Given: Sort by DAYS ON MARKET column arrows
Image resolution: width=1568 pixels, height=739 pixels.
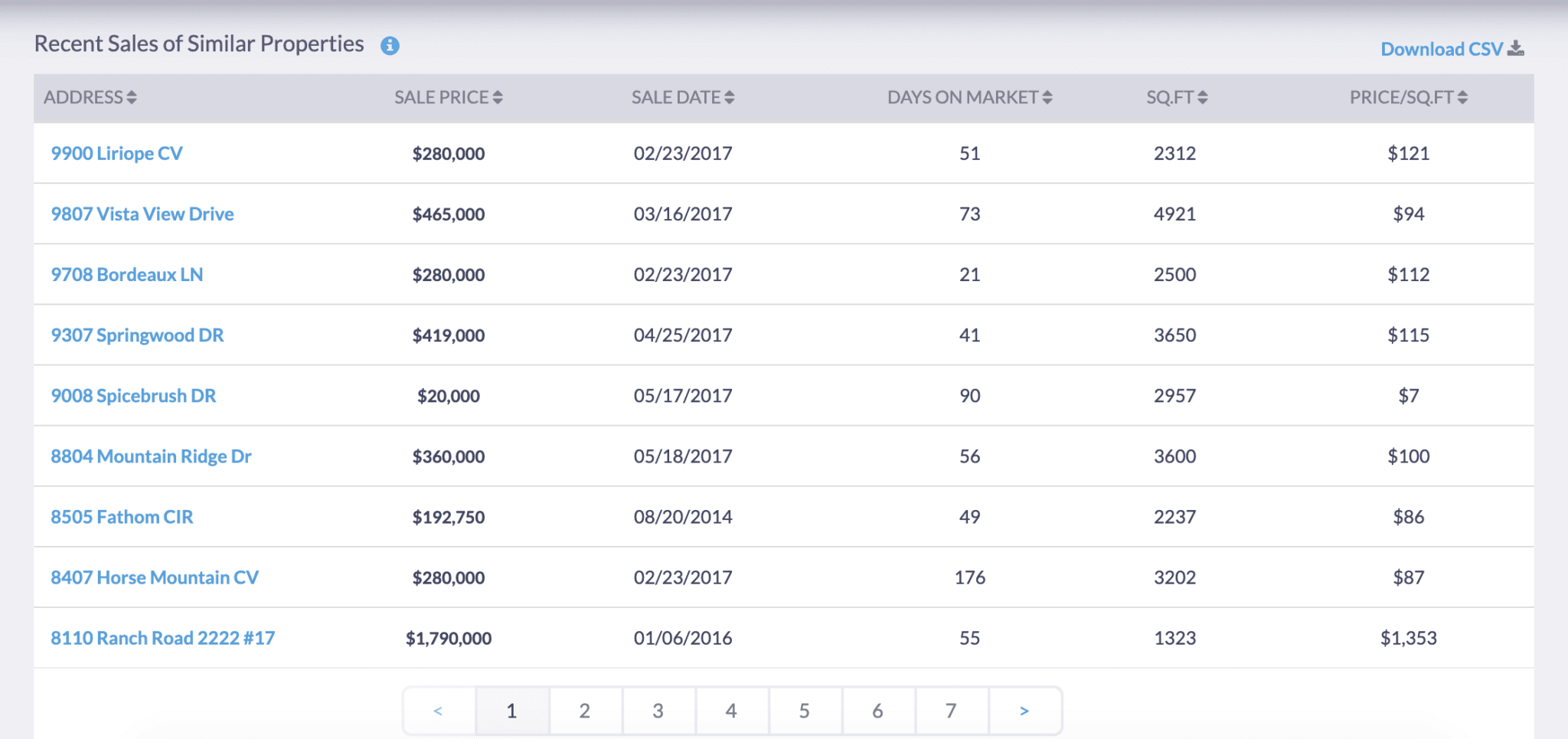Looking at the screenshot, I should click(1047, 97).
